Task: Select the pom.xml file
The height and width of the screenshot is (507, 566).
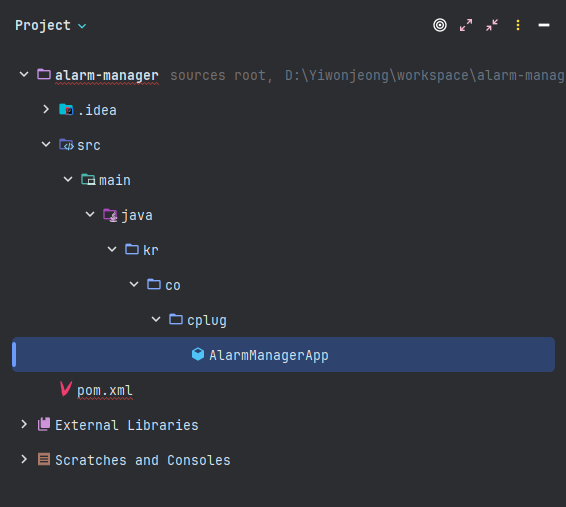Action: click(x=105, y=390)
